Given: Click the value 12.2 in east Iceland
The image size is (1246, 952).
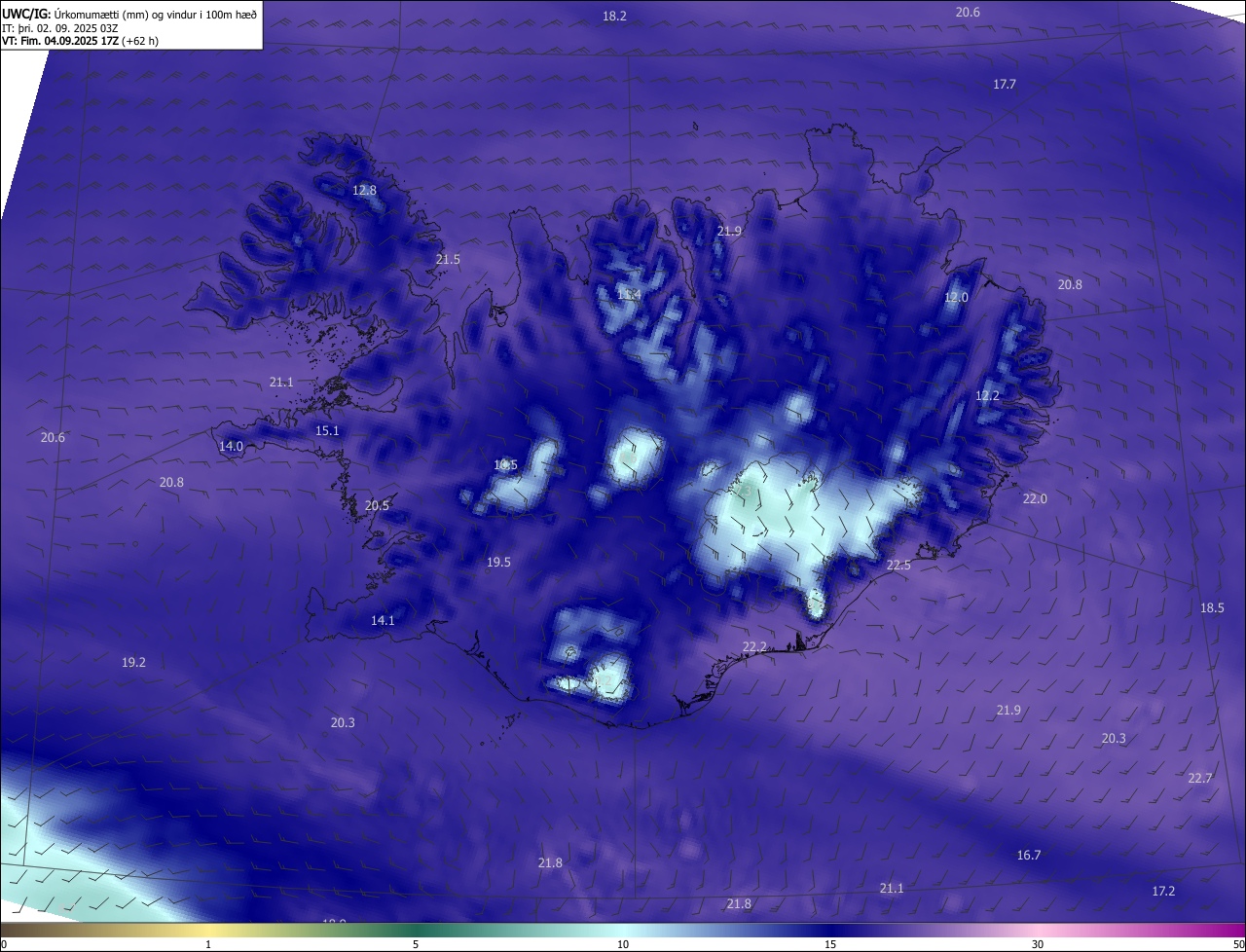Looking at the screenshot, I should 987,395.
